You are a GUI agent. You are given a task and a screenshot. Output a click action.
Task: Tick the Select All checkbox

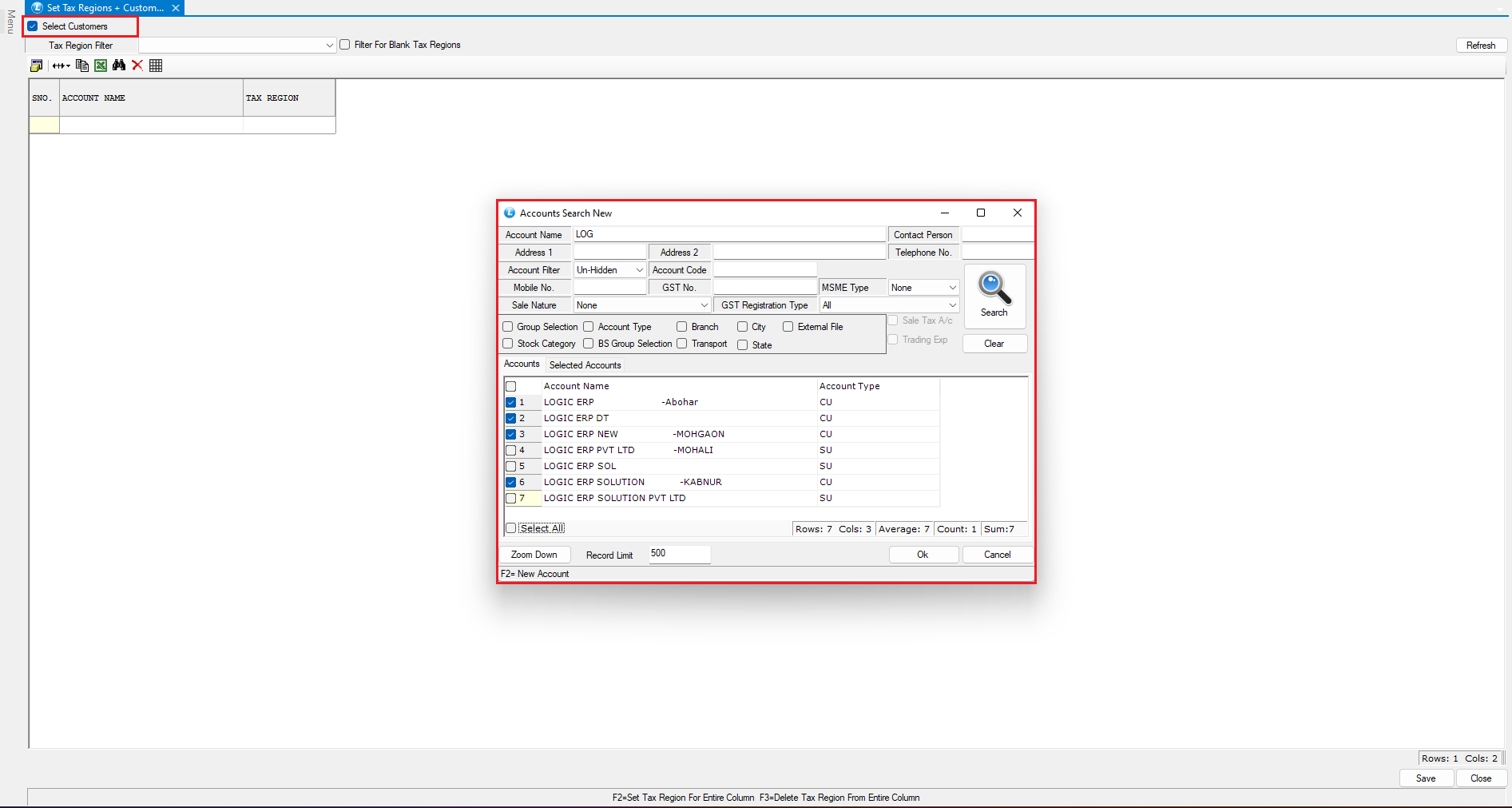point(511,528)
